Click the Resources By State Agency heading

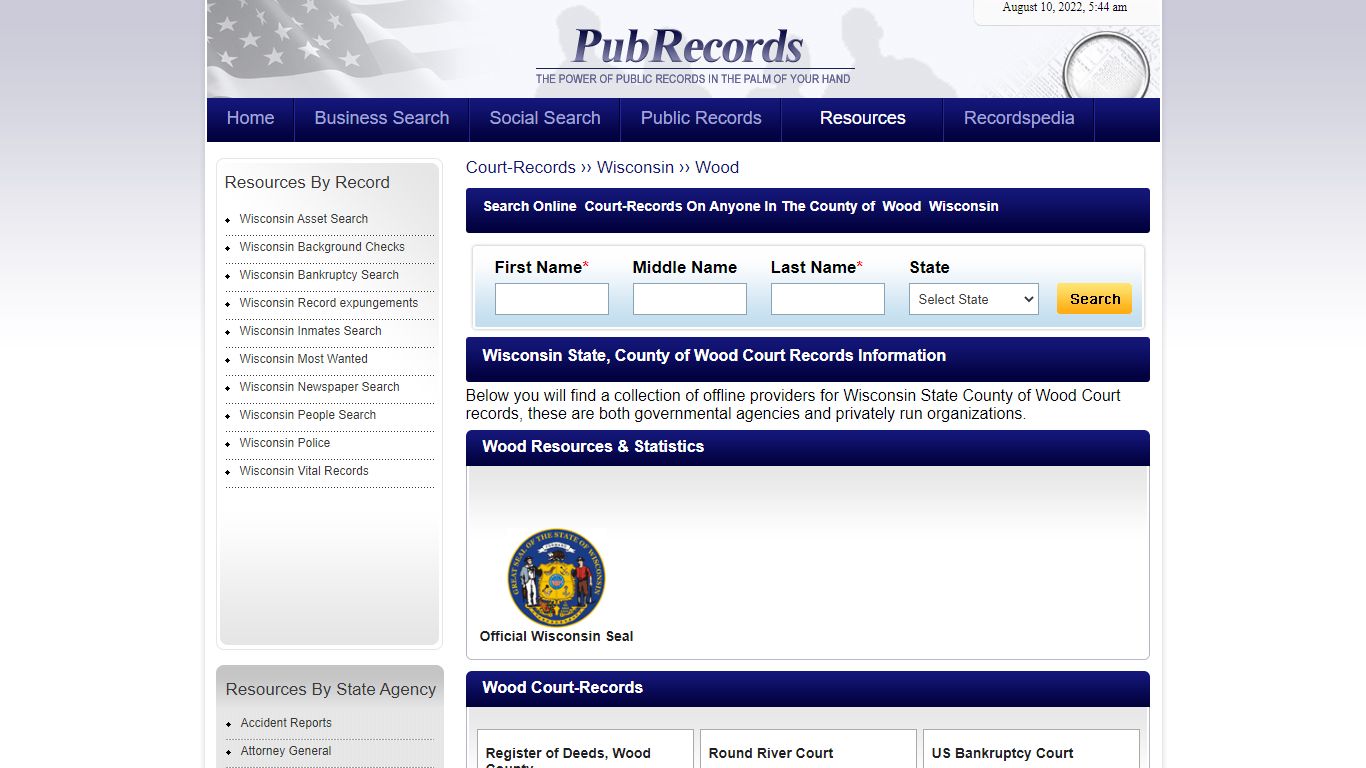(x=331, y=689)
